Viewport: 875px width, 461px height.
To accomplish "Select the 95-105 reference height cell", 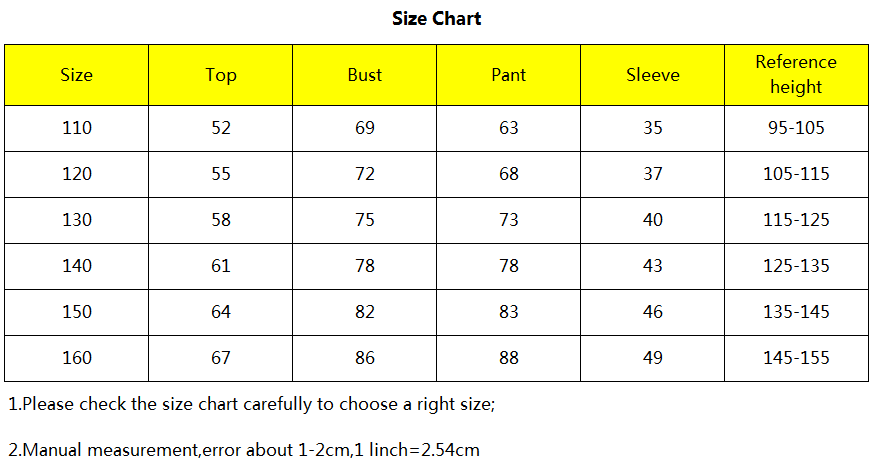I will [796, 128].
